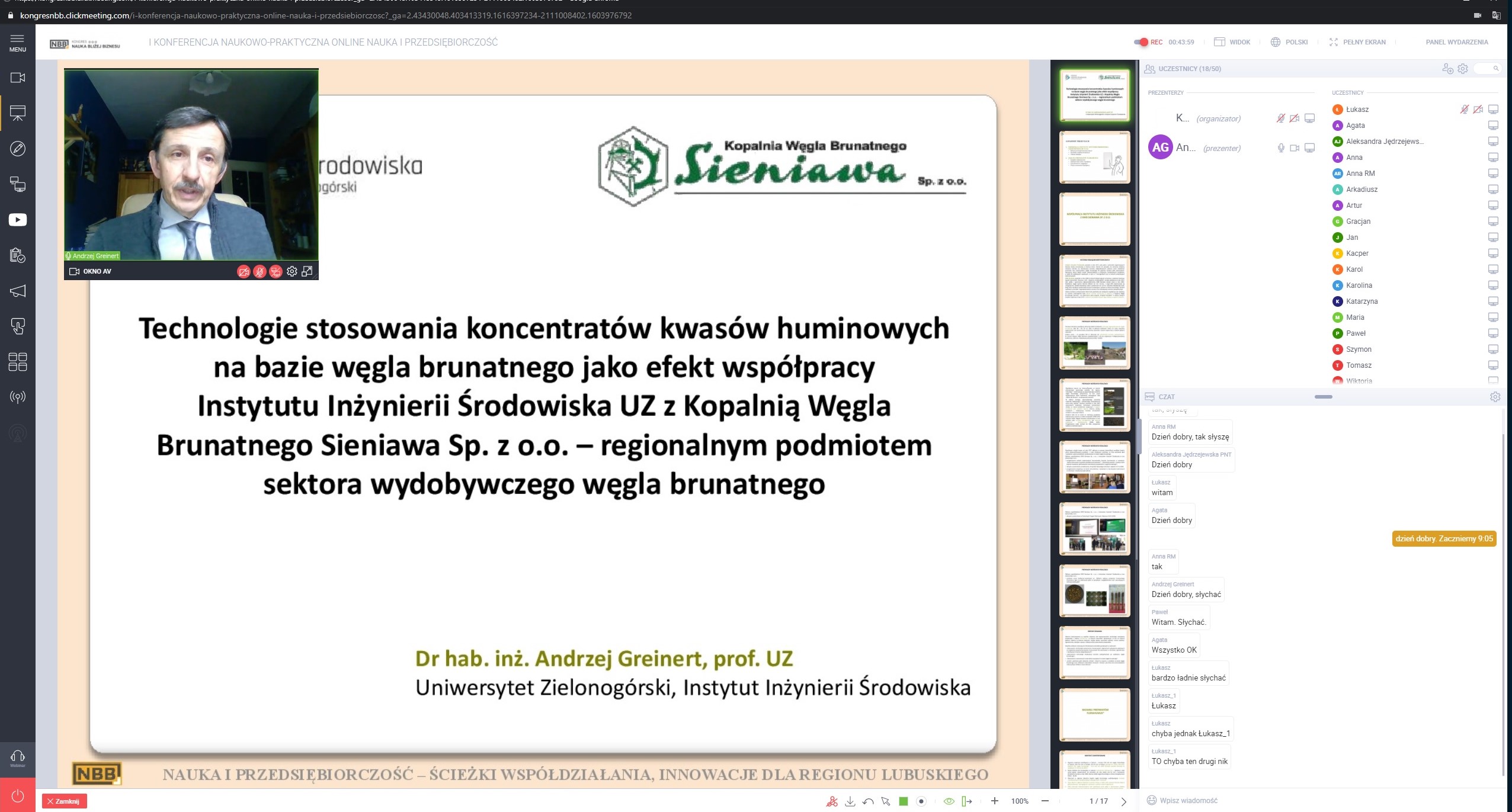Toggle camera off in the OKNO AV bar
This screenshot has width=1512, height=812.
click(244, 272)
